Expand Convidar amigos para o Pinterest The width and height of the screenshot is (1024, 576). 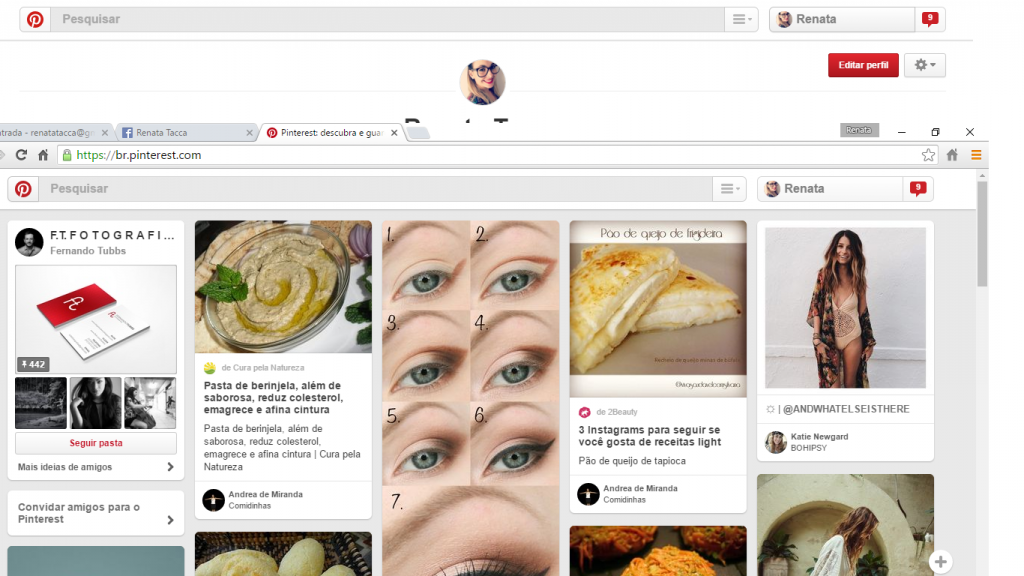coord(96,513)
